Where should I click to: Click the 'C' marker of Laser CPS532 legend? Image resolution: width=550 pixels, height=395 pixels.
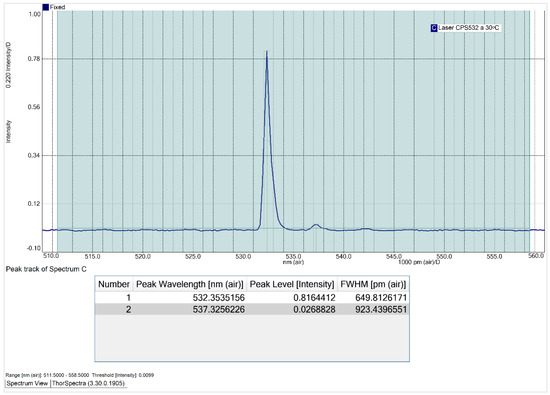[434, 28]
